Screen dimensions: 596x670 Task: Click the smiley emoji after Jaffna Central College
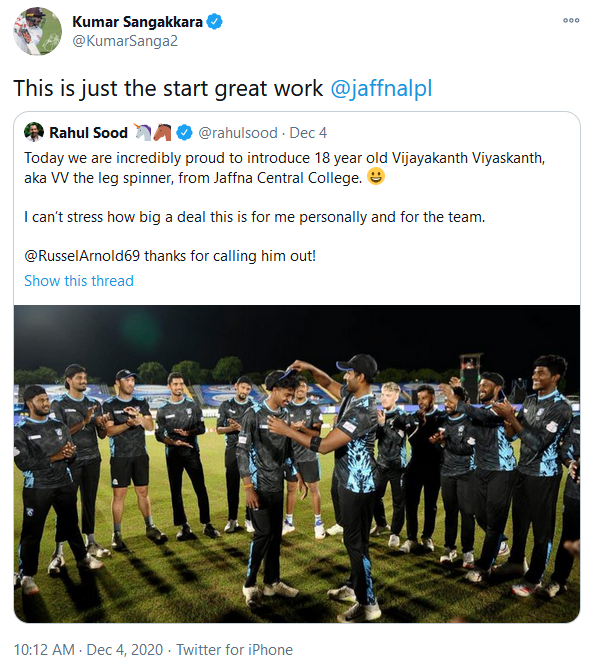(x=376, y=176)
